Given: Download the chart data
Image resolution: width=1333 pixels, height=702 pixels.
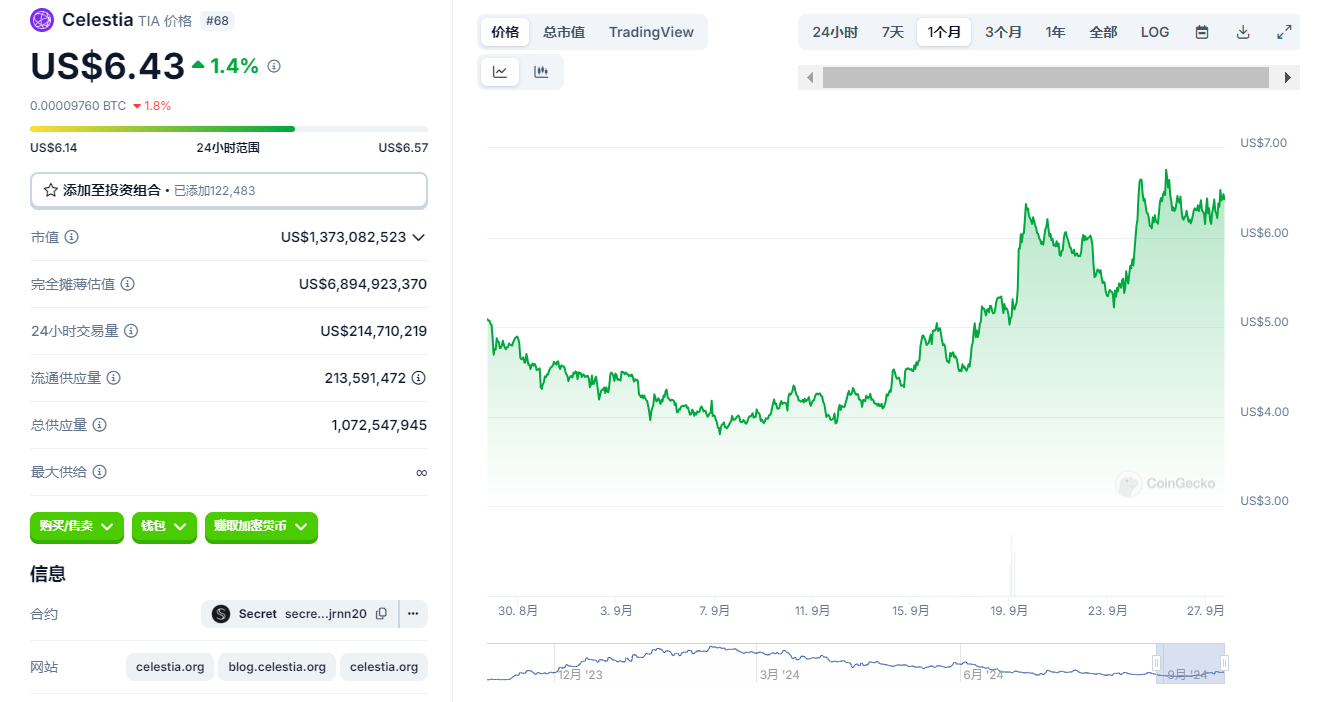Looking at the screenshot, I should coord(1243,32).
